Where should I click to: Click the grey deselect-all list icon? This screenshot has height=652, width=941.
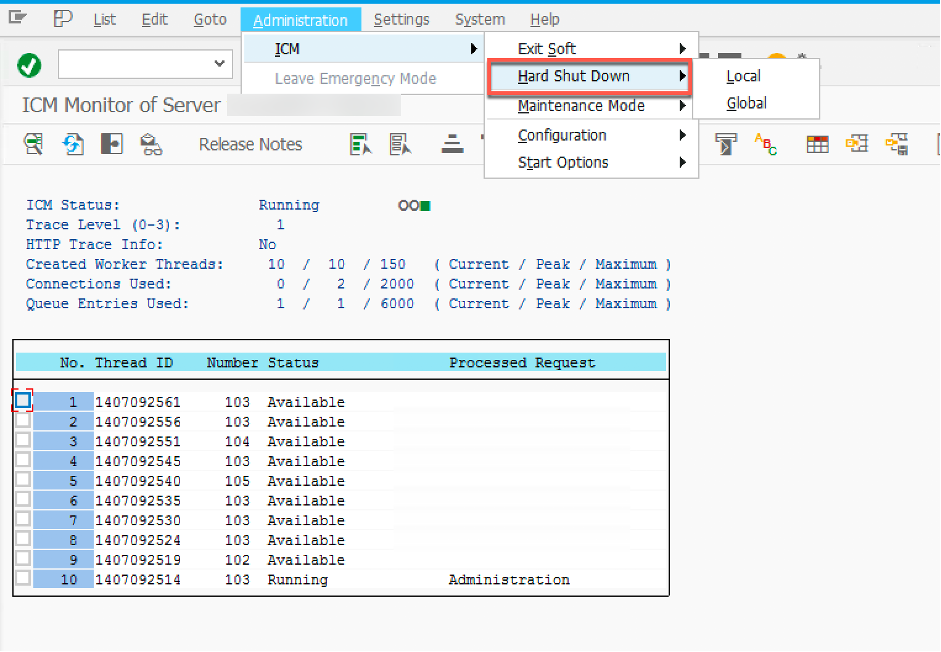(x=400, y=145)
